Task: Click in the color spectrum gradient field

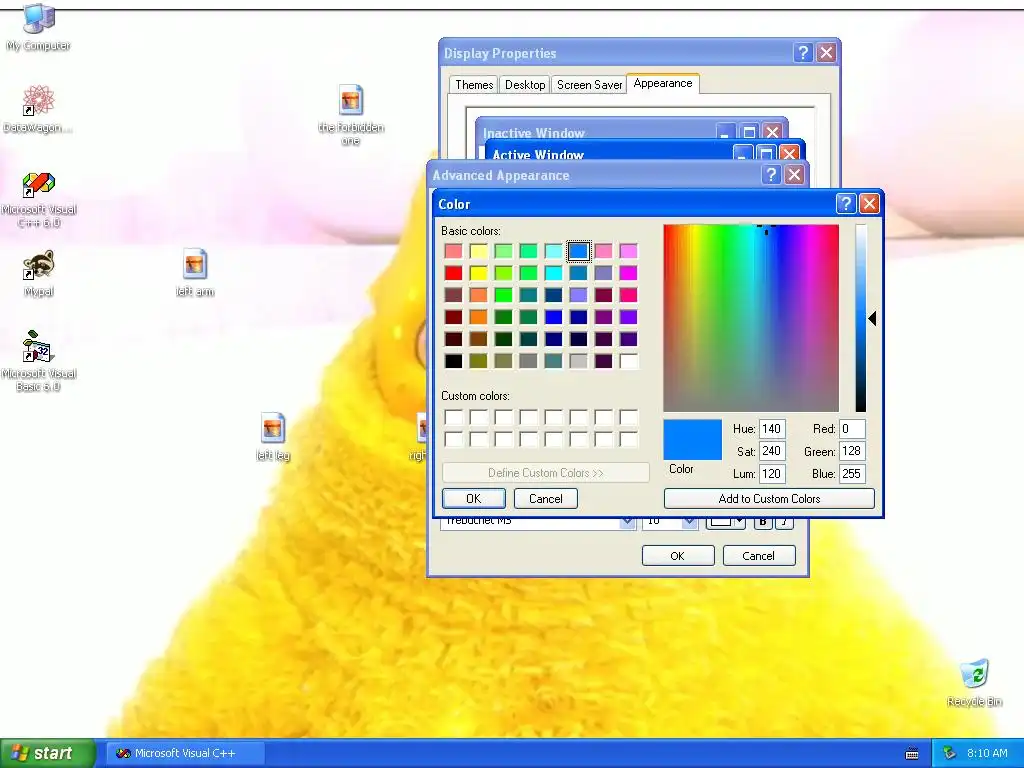Action: pos(751,318)
